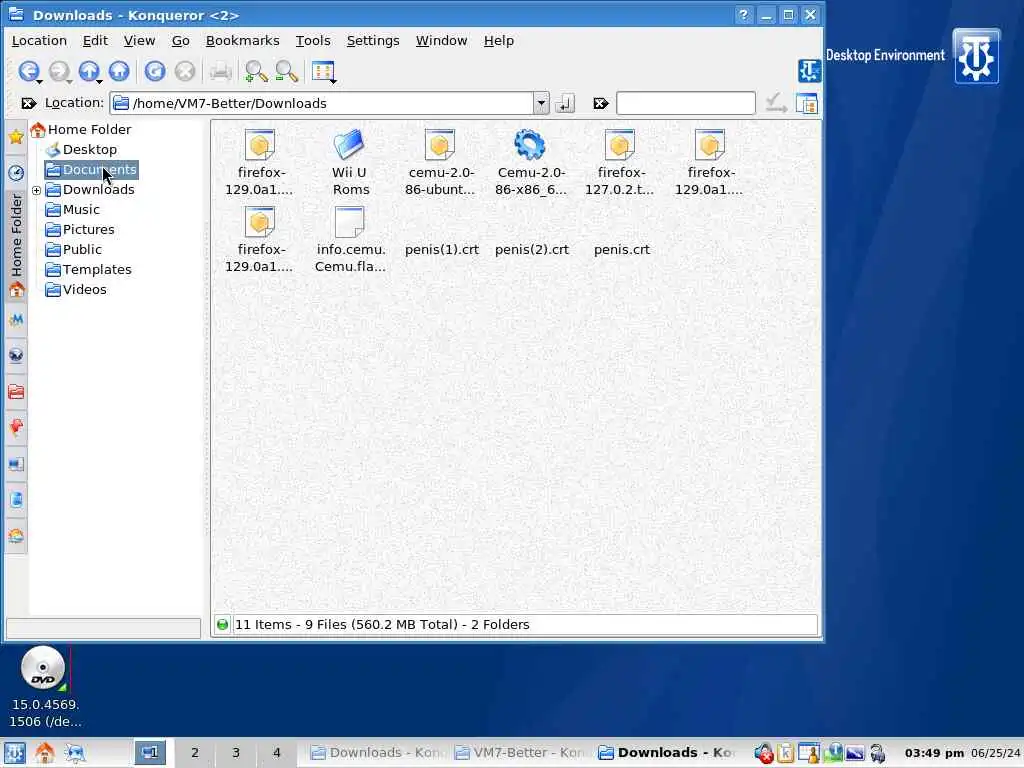This screenshot has width=1024, height=768.
Task: Clear the Location bar text
Action: point(28,103)
